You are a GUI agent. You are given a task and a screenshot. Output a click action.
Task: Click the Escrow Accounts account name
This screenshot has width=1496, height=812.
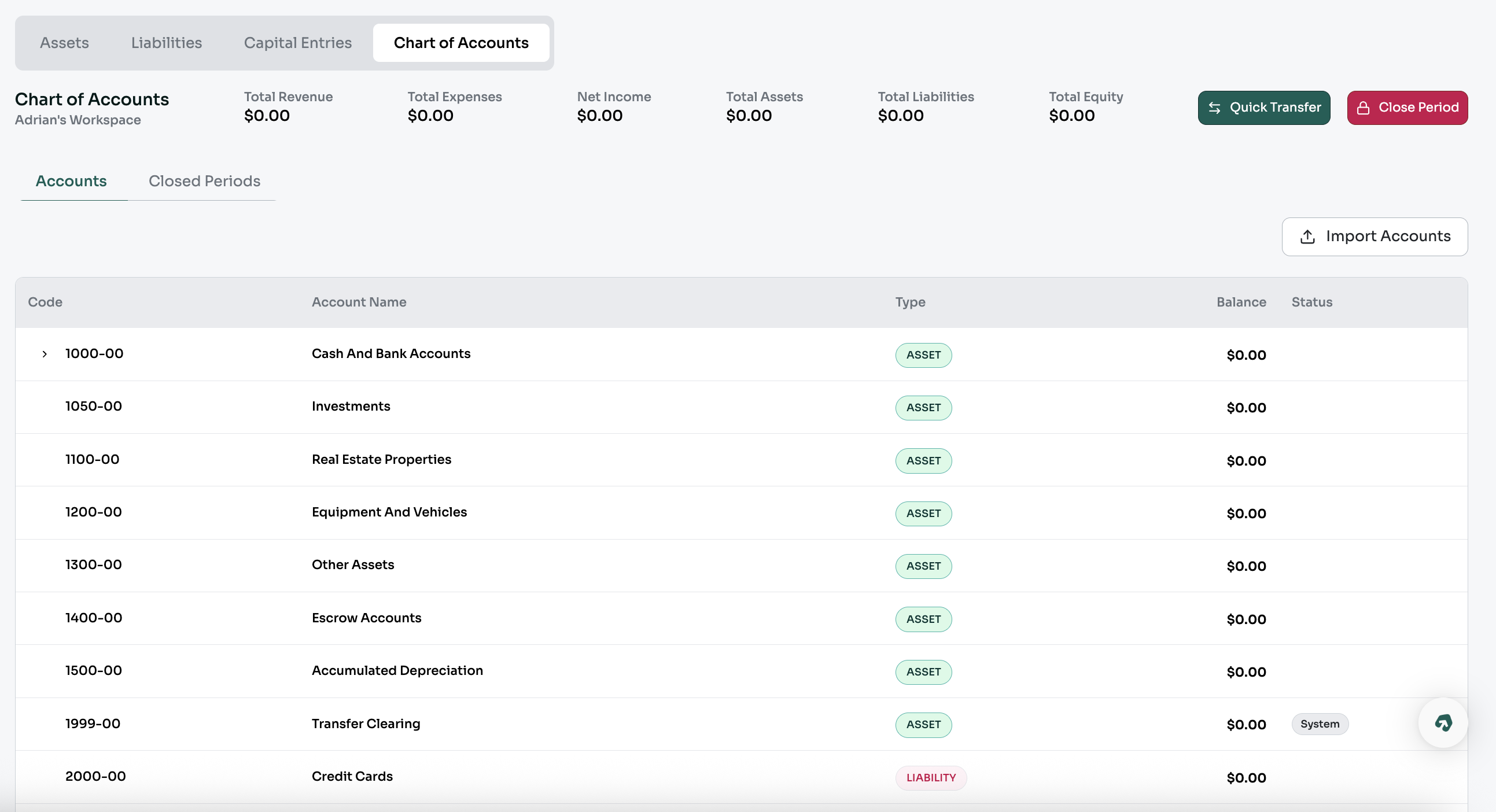point(366,618)
